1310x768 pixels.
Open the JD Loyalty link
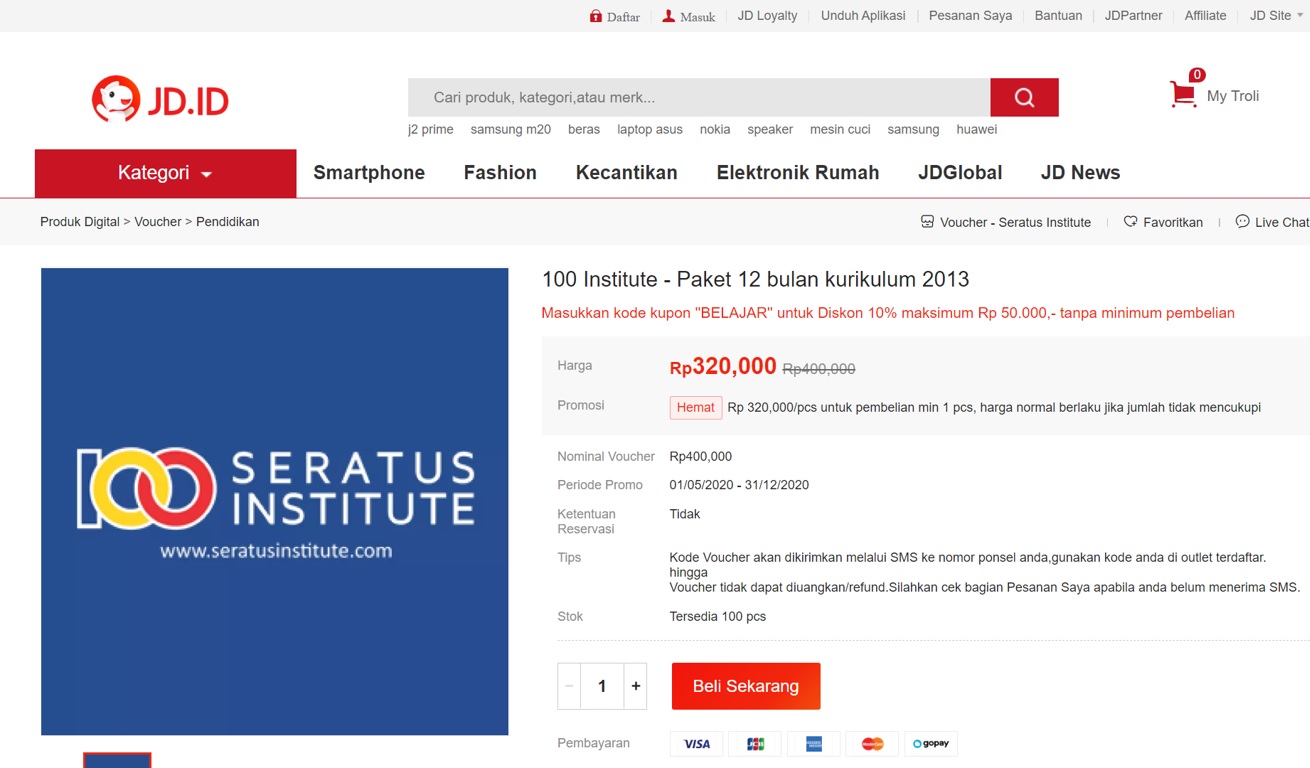pyautogui.click(x=767, y=16)
